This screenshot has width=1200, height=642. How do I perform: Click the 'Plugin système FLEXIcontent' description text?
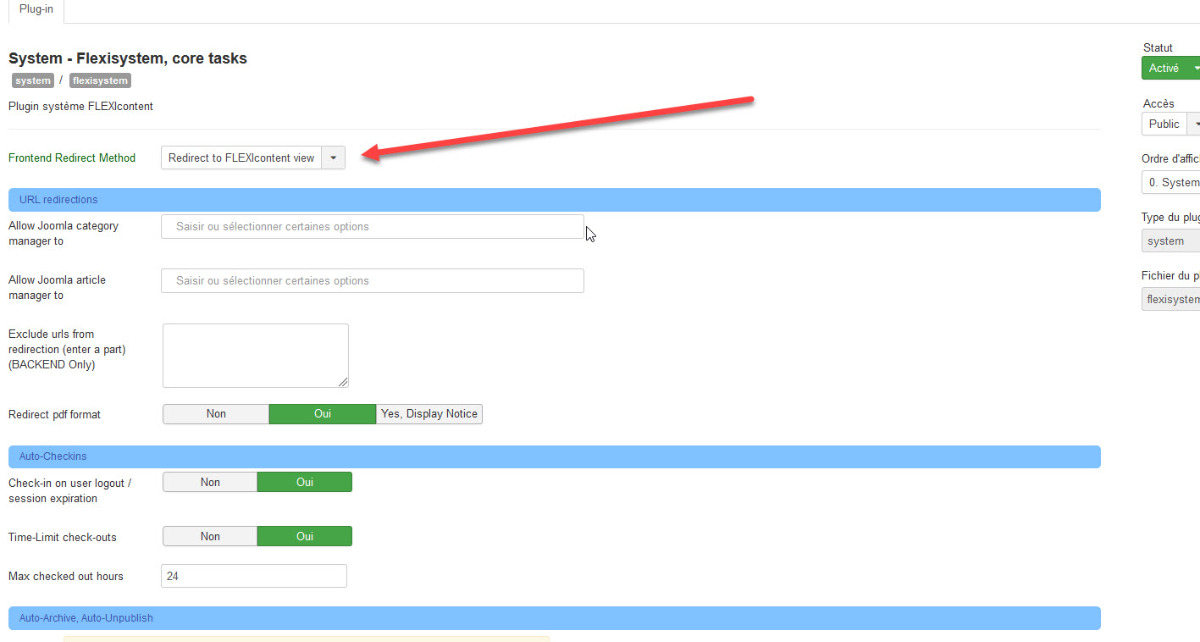[x=81, y=106]
